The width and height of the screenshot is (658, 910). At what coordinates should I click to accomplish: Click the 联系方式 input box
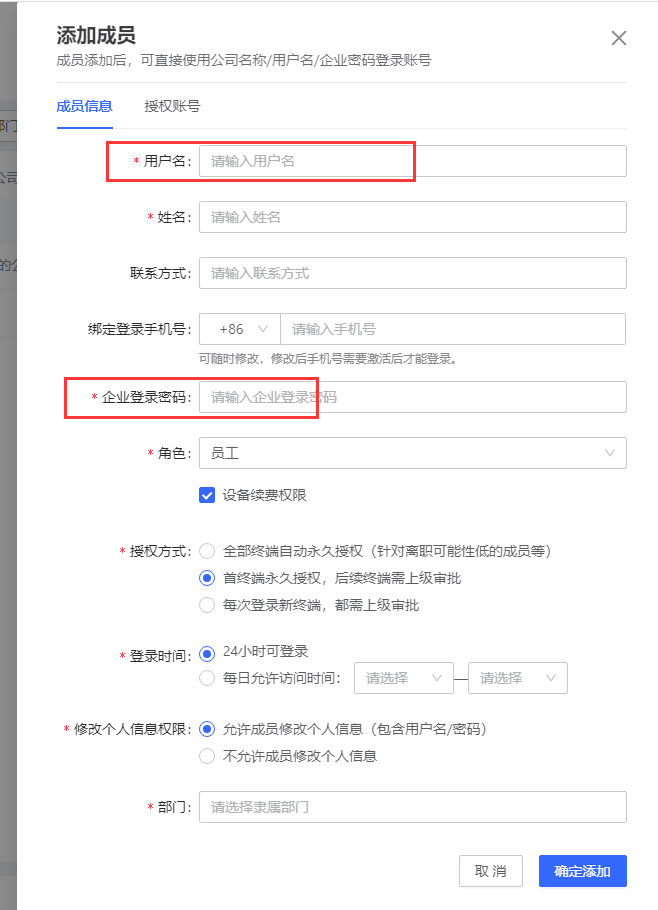412,273
